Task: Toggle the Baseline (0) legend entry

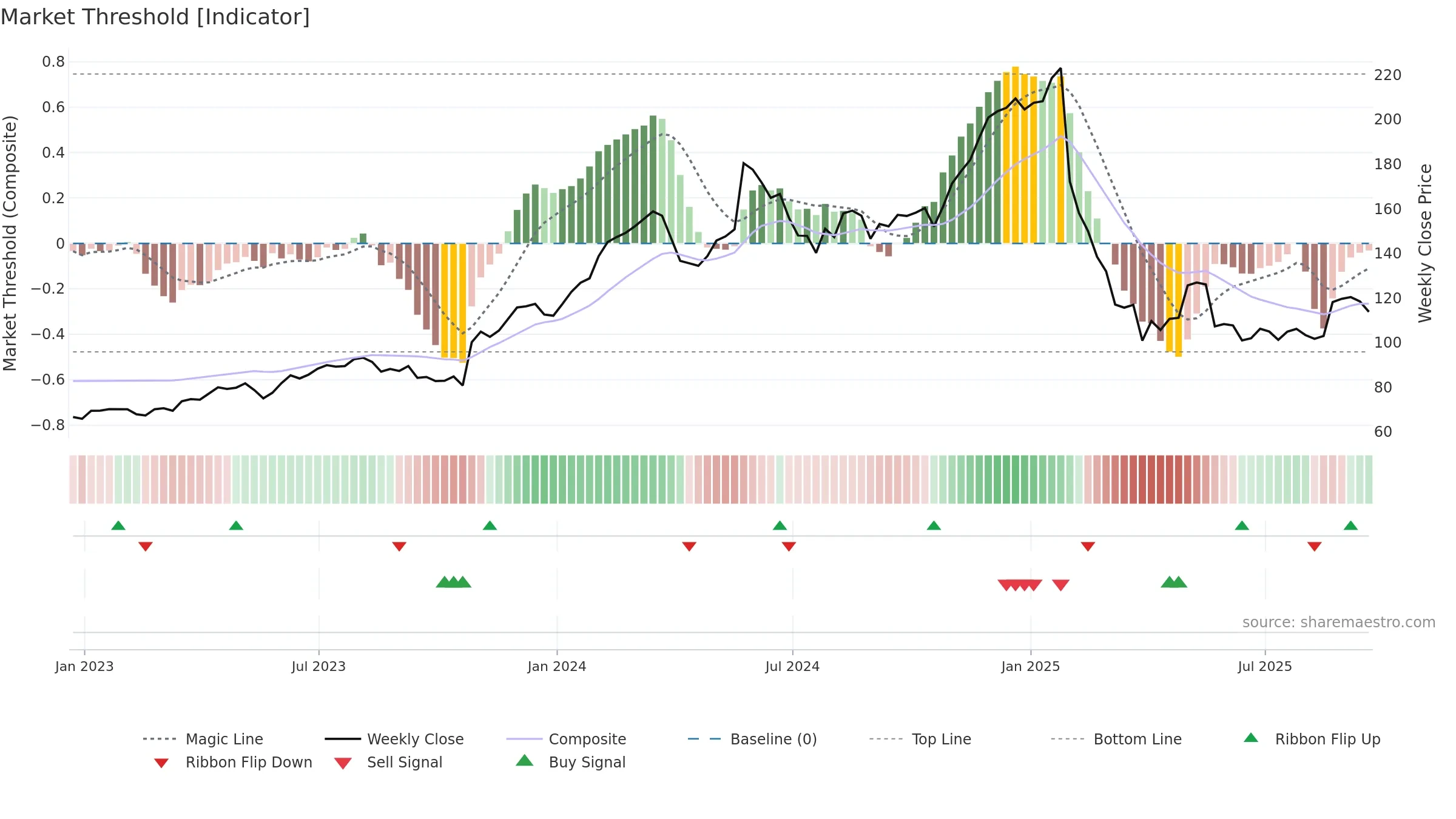Action: point(752,739)
